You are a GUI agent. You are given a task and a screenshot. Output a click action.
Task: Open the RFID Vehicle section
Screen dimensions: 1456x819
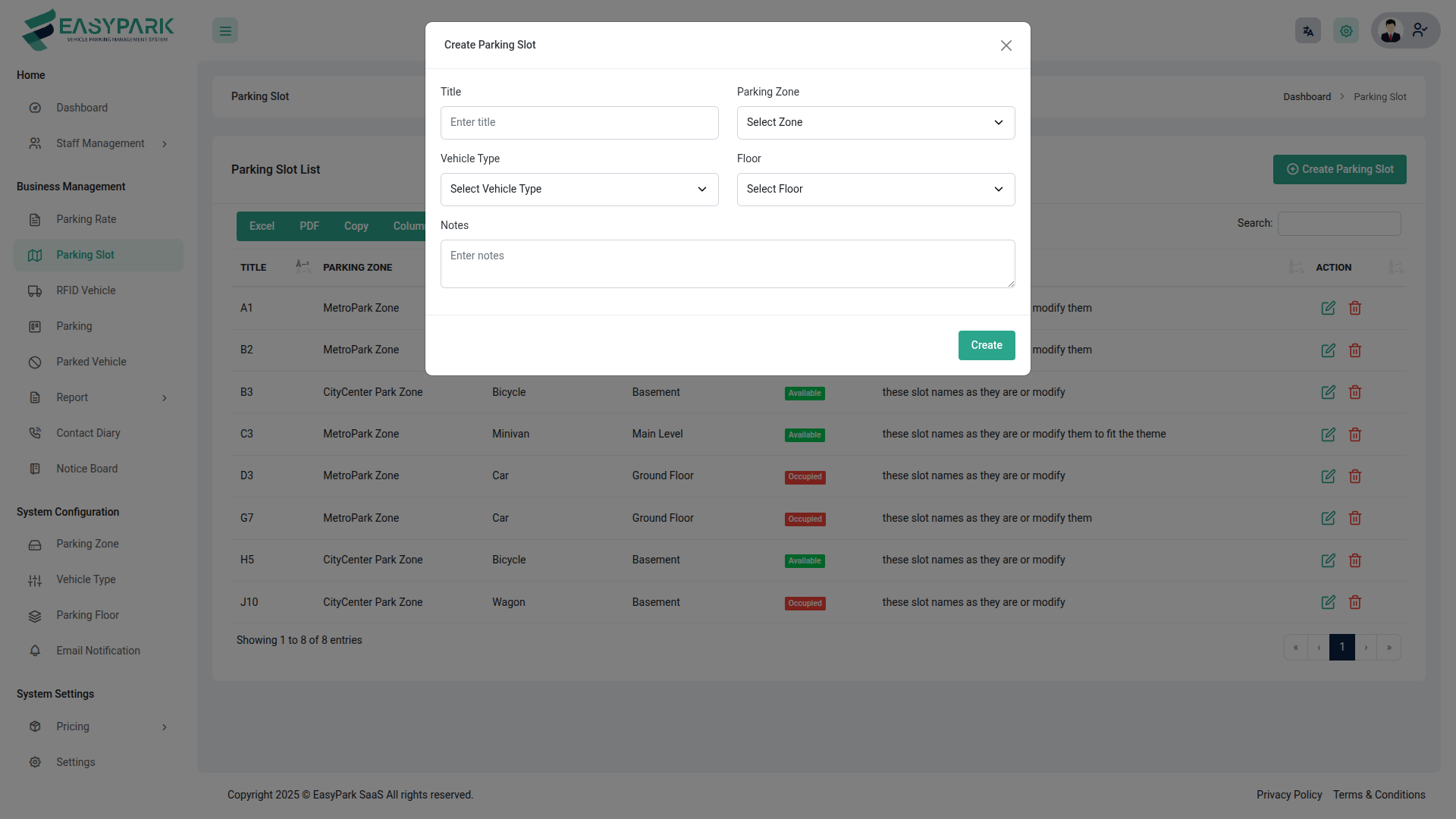point(86,290)
